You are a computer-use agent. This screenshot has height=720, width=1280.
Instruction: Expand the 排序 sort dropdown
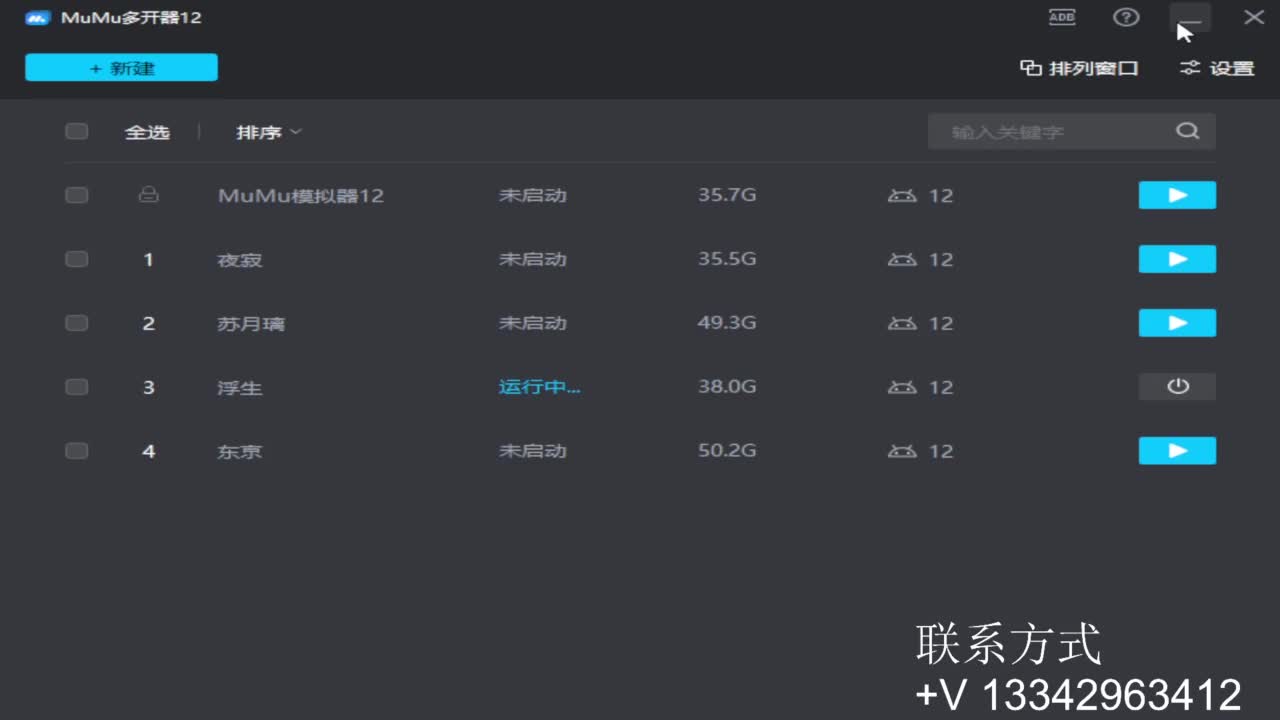click(269, 132)
